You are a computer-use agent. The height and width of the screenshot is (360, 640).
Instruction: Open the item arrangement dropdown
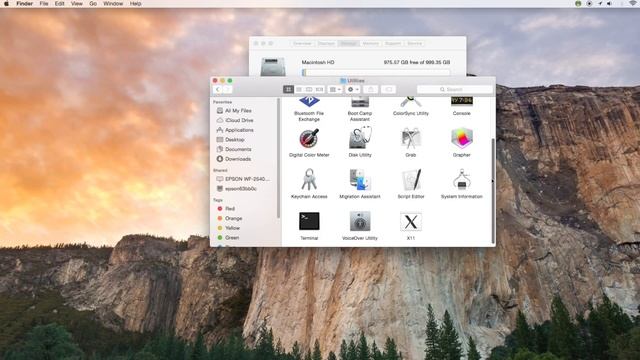tap(335, 89)
